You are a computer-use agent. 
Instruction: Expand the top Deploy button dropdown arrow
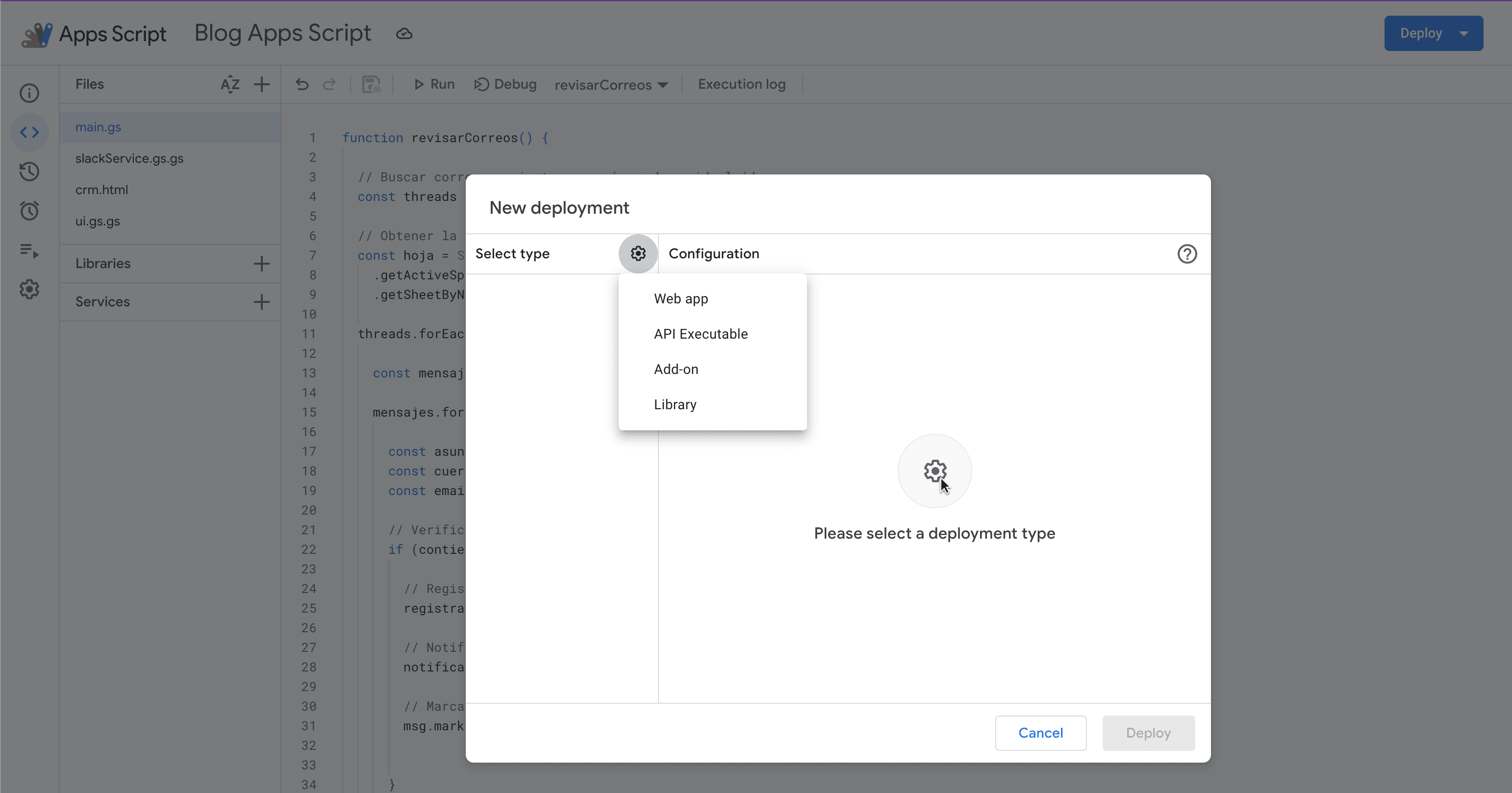[x=1464, y=33]
